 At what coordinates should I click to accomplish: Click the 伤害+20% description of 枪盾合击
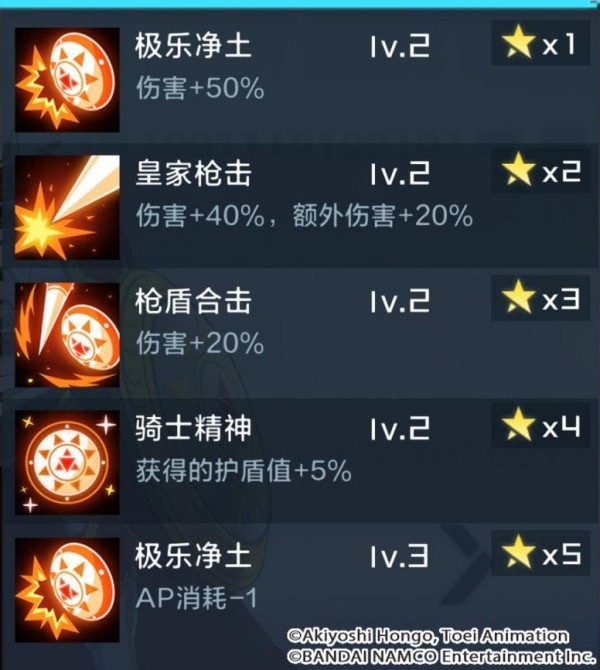pos(200,343)
